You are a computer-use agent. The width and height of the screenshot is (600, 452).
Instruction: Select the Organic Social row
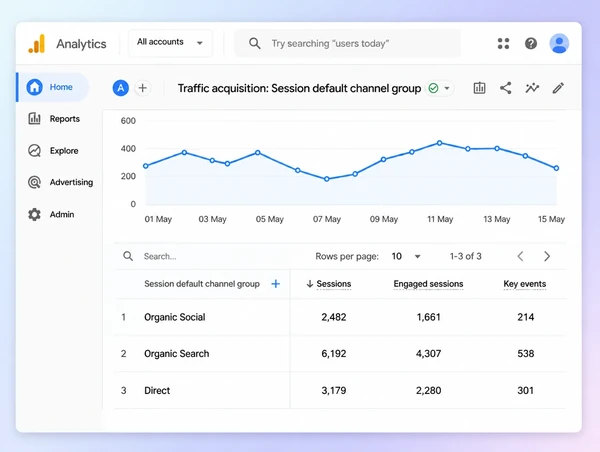(341, 317)
